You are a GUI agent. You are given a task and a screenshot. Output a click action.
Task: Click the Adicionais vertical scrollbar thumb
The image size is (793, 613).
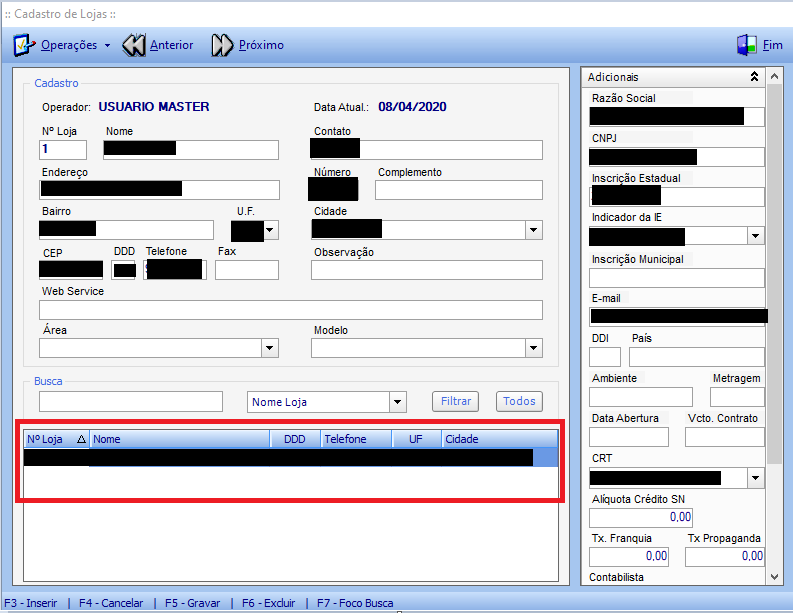774,274
